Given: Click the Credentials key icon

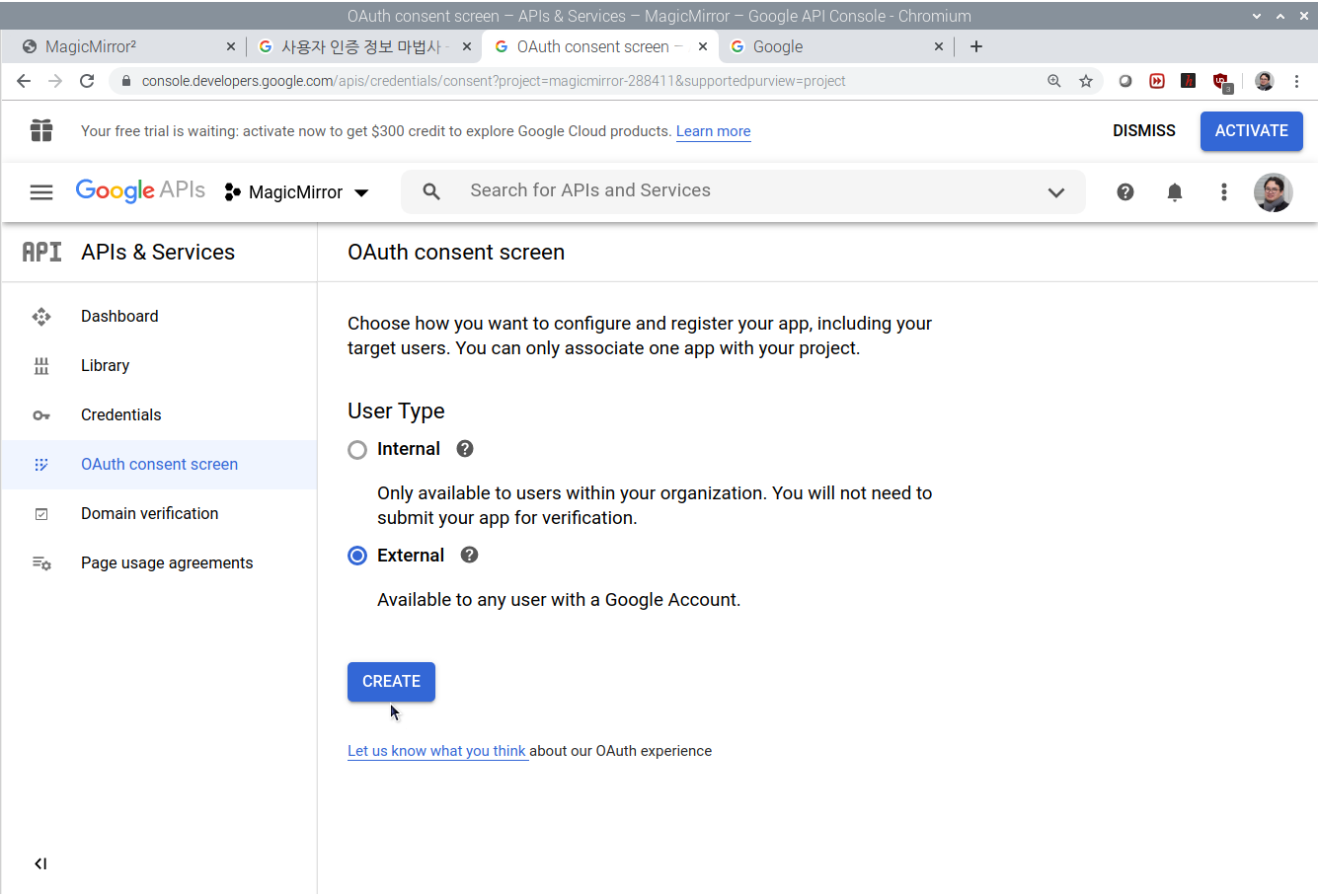Looking at the screenshot, I should tap(41, 415).
